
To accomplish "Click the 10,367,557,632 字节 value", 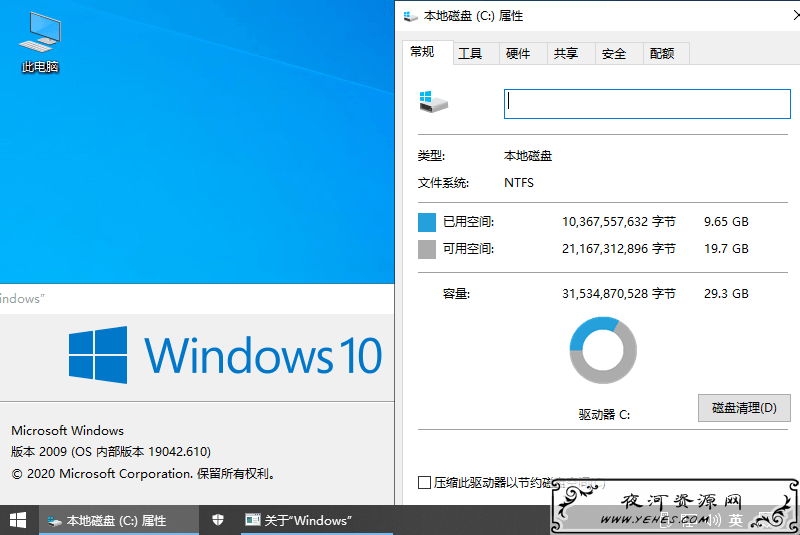I will [x=619, y=222].
